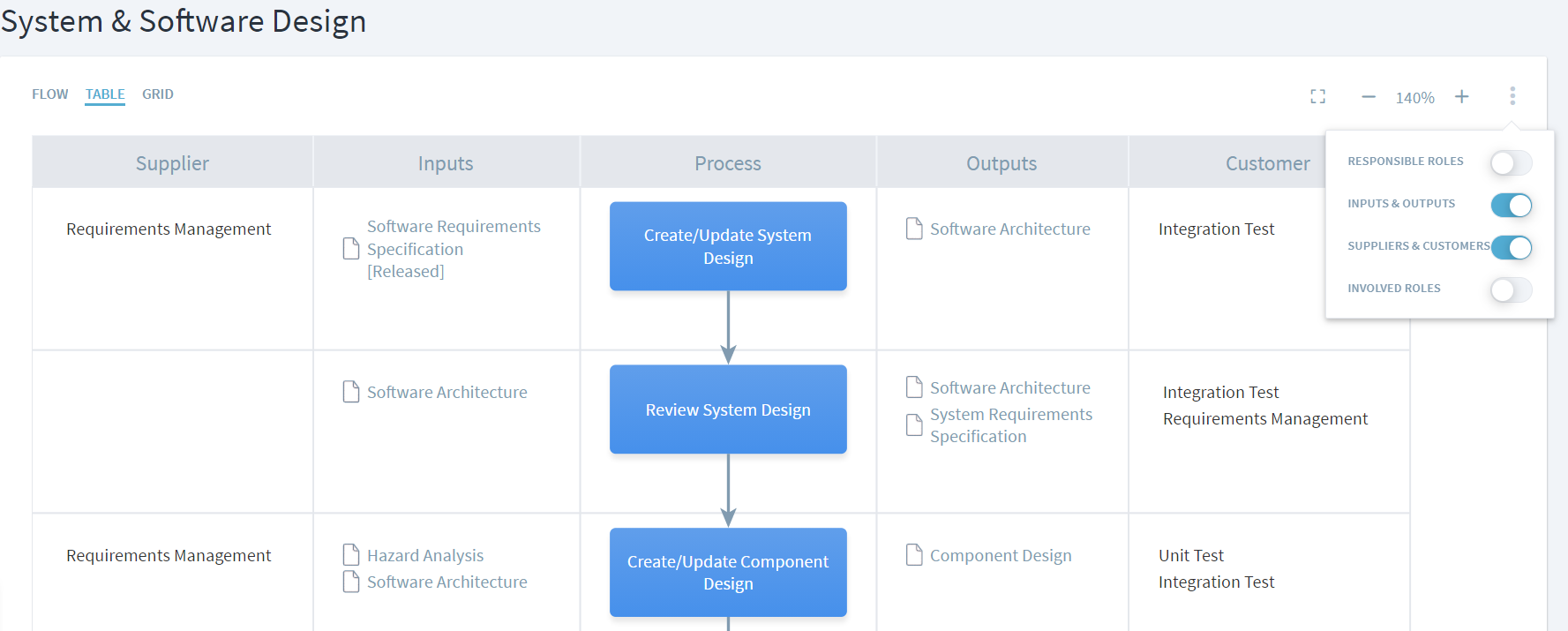The width and height of the screenshot is (1568, 631).
Task: Click the Supplier column header
Action: [172, 163]
